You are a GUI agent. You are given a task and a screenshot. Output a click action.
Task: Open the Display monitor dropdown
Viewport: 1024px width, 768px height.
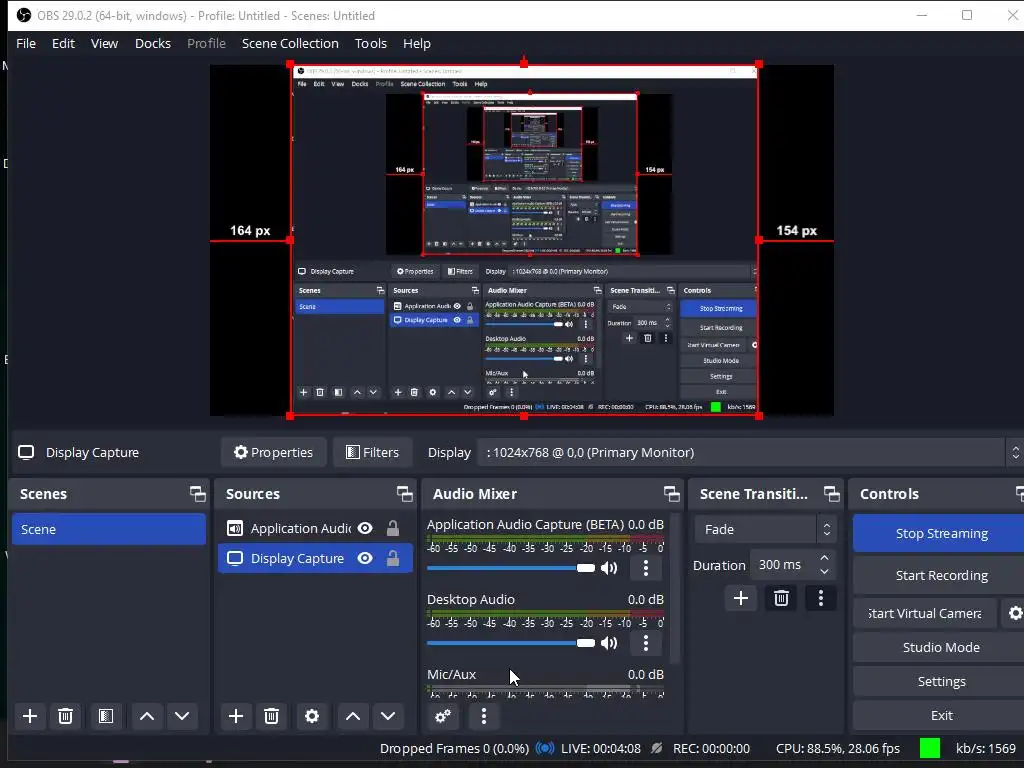750,453
